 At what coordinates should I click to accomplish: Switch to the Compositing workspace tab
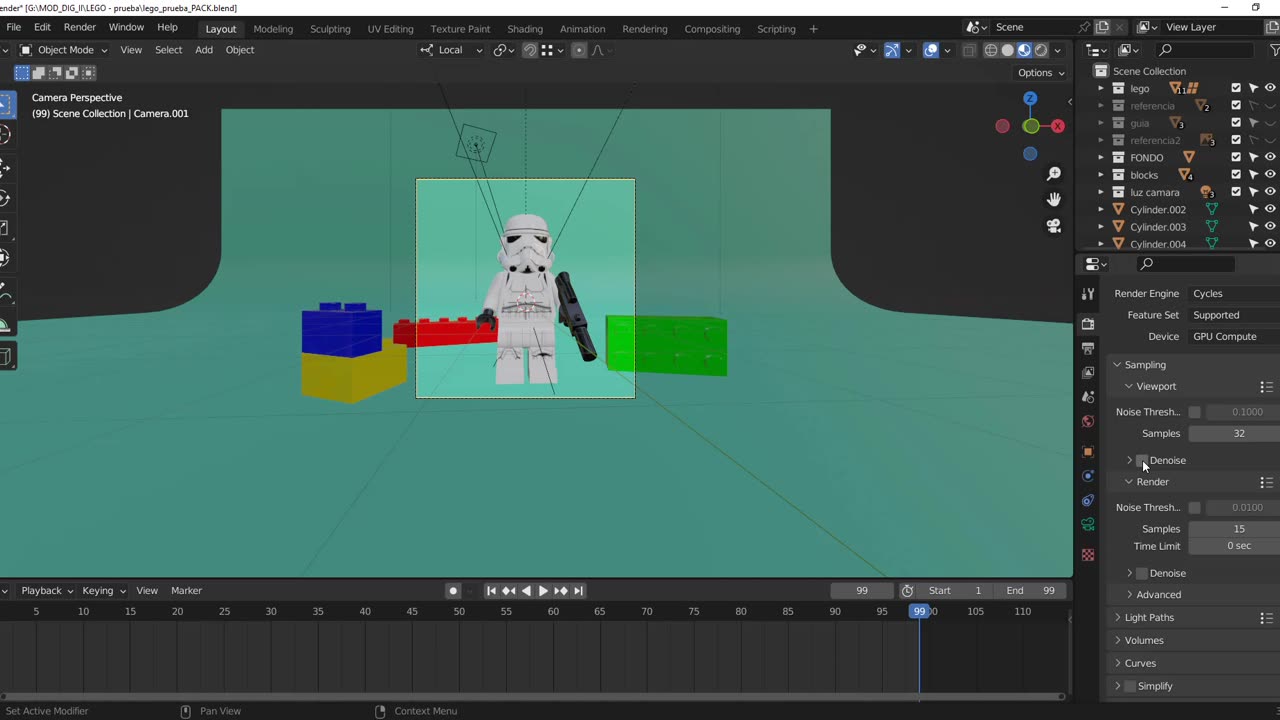click(x=712, y=29)
